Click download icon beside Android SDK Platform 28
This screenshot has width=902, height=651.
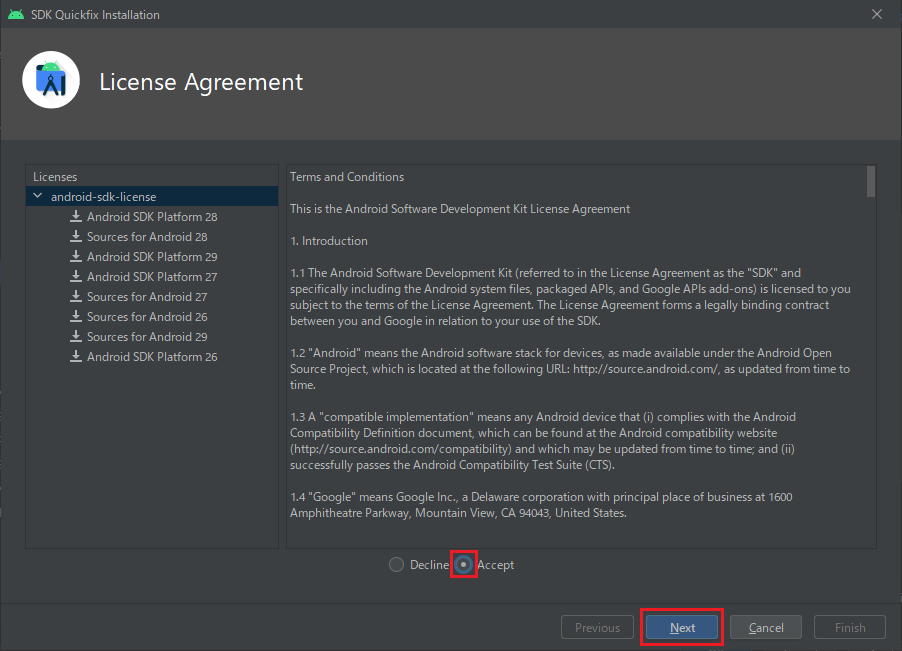(75, 216)
